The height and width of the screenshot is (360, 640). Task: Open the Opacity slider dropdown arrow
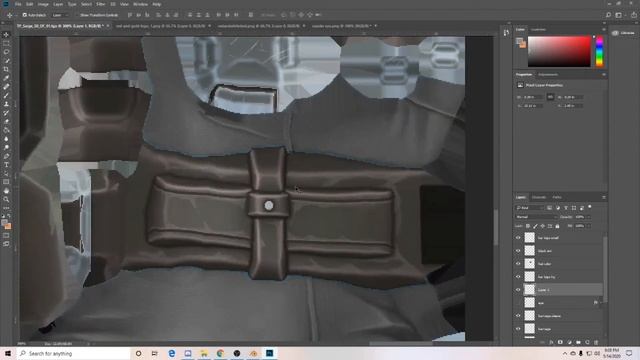[588, 217]
